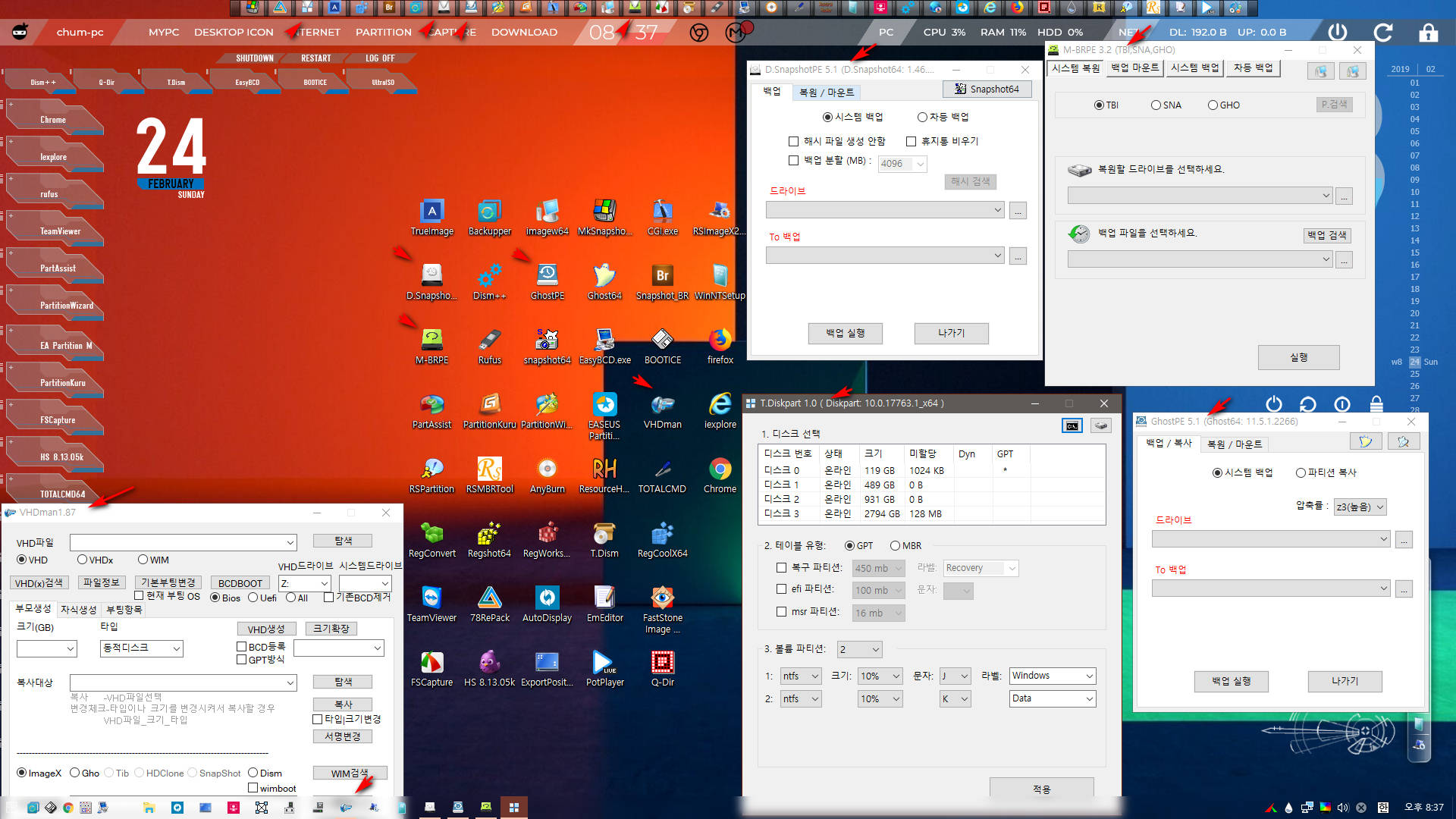Open Ghost64 desktop icon

604,282
